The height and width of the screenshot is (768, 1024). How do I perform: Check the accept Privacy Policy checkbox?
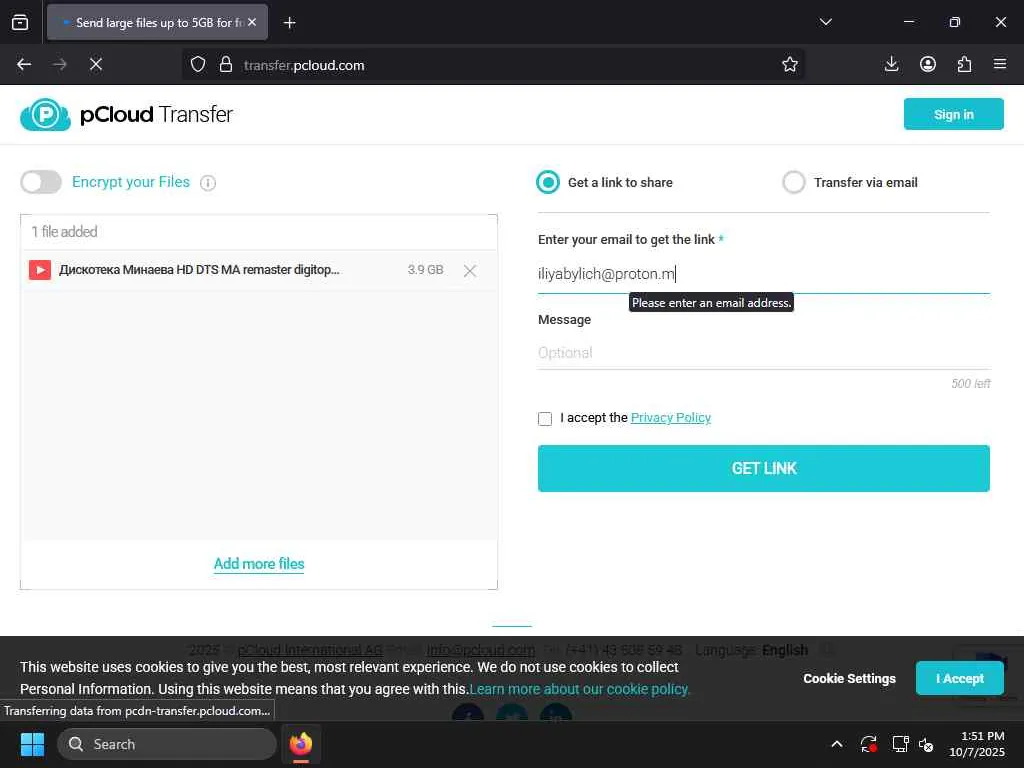tap(545, 419)
